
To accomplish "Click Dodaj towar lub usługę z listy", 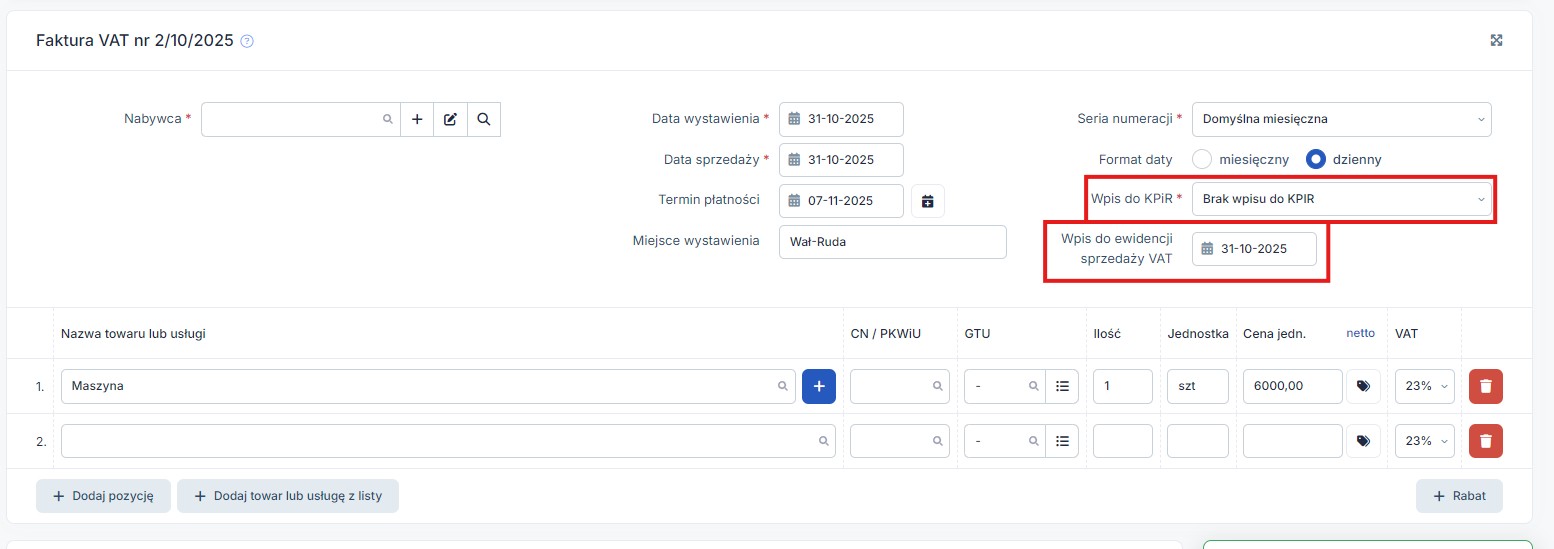I will click(288, 496).
